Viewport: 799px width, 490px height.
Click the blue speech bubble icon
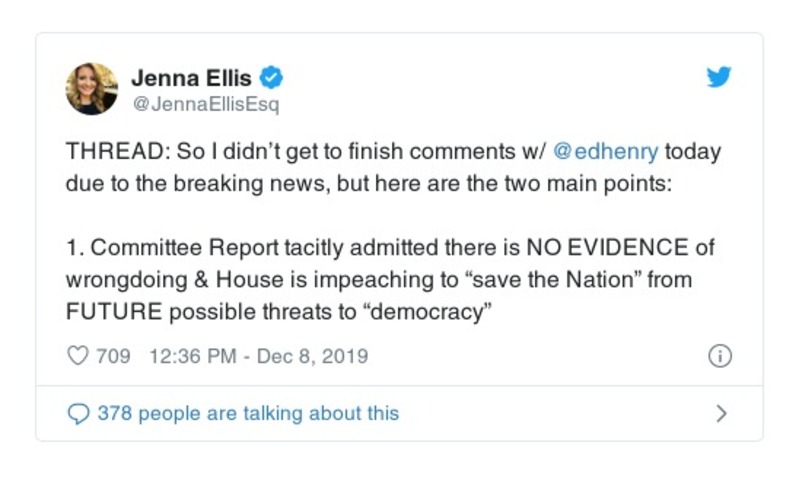(77, 413)
